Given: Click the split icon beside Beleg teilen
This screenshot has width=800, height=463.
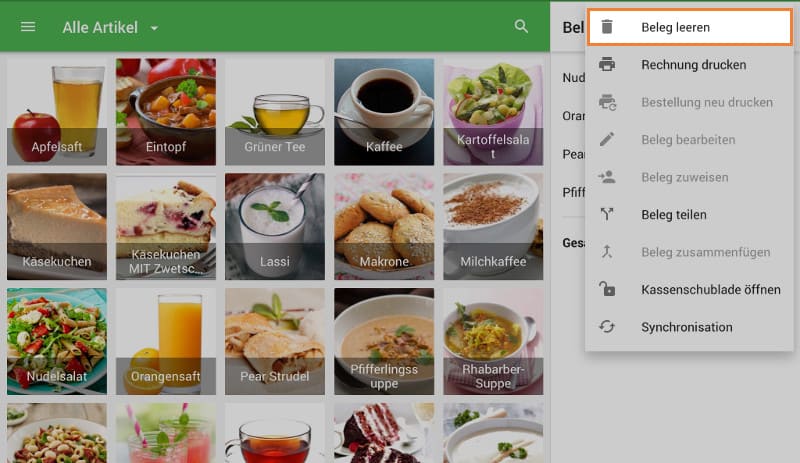Looking at the screenshot, I should [x=607, y=214].
